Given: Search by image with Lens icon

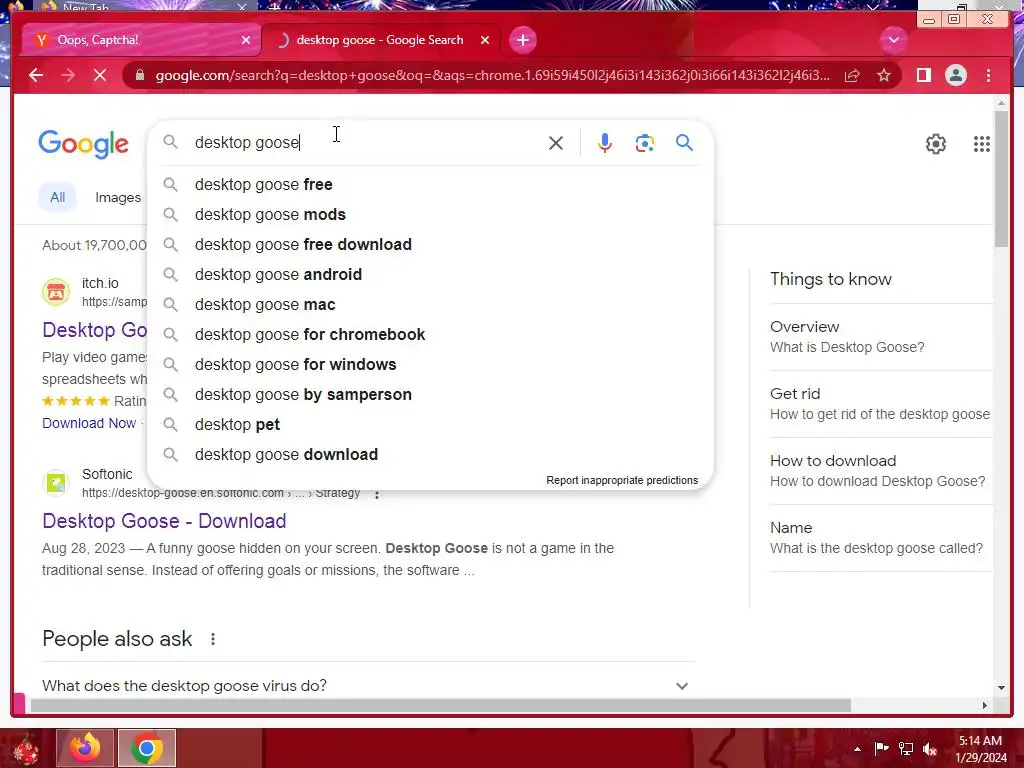Looking at the screenshot, I should click(645, 143).
